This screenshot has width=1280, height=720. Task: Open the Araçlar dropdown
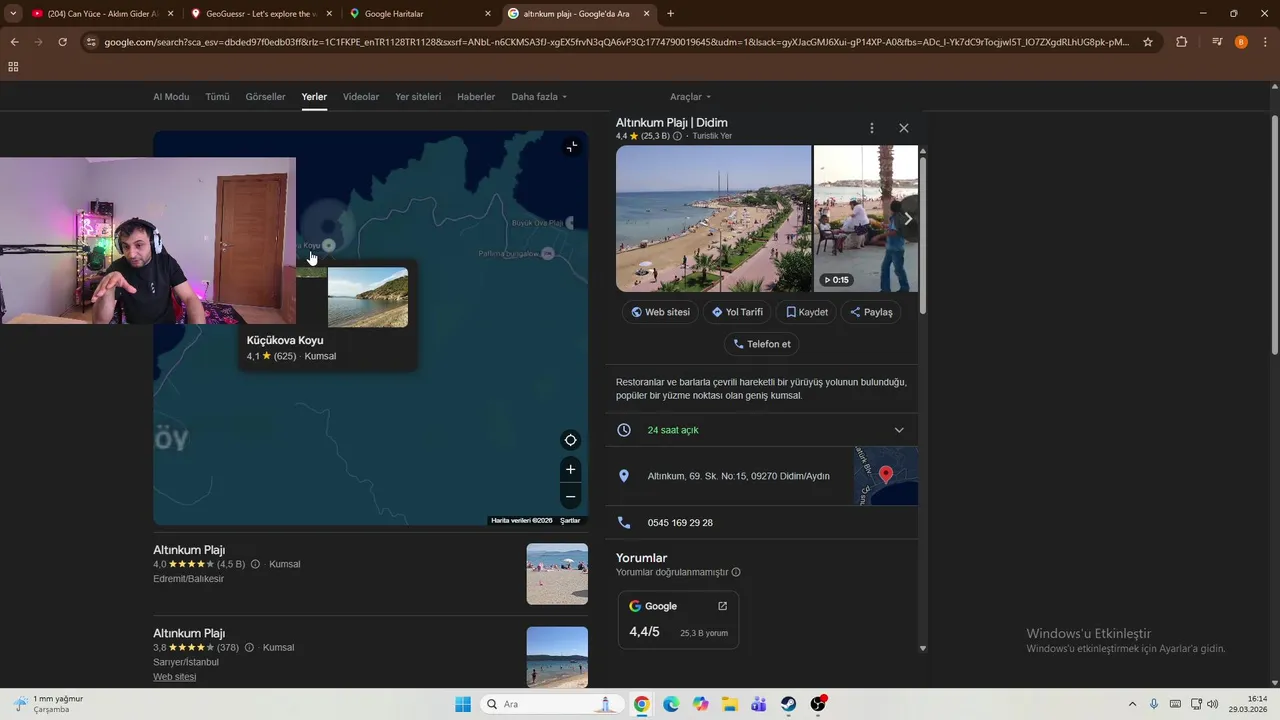pos(690,97)
